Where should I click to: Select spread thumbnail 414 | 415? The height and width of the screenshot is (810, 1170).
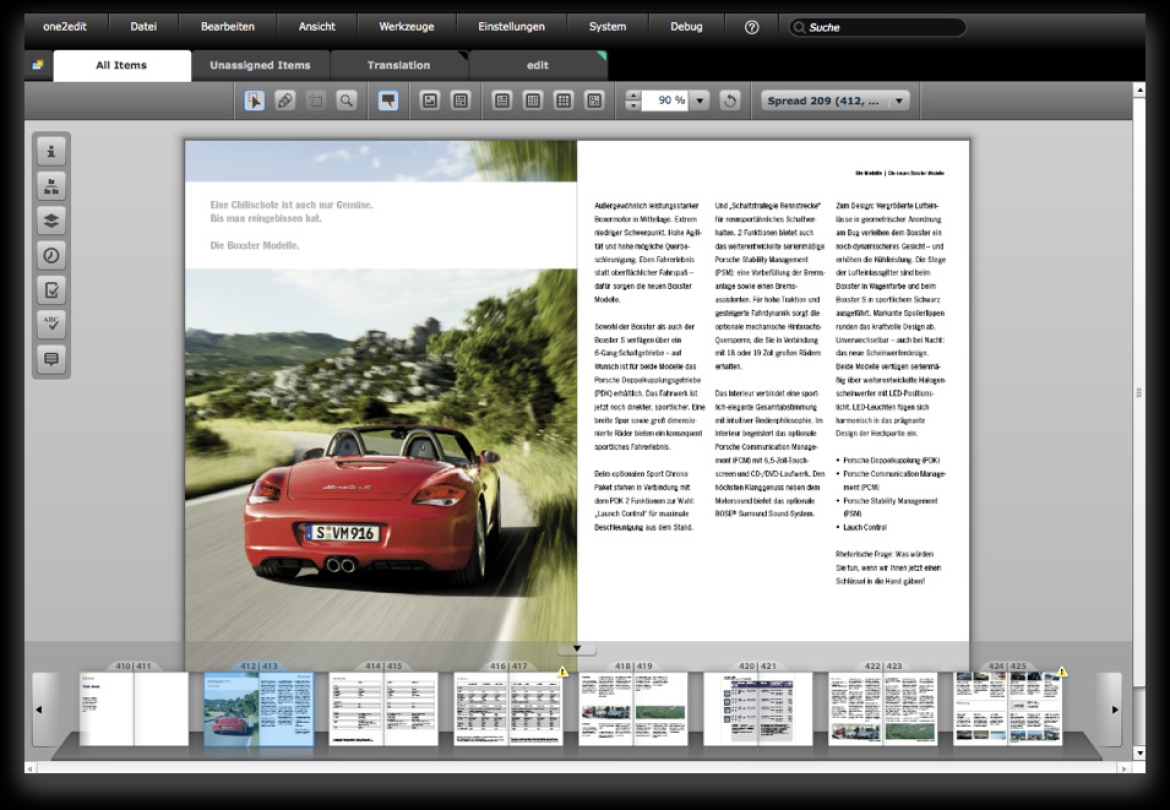click(384, 709)
